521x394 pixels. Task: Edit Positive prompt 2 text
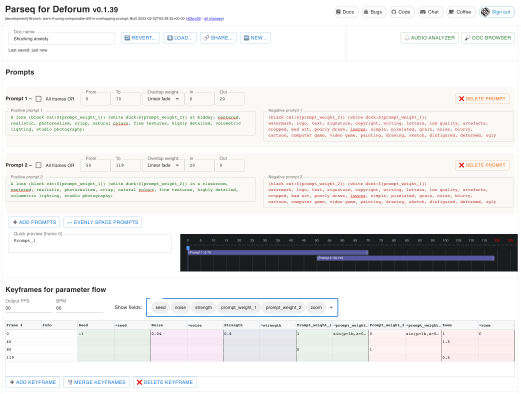click(131, 190)
